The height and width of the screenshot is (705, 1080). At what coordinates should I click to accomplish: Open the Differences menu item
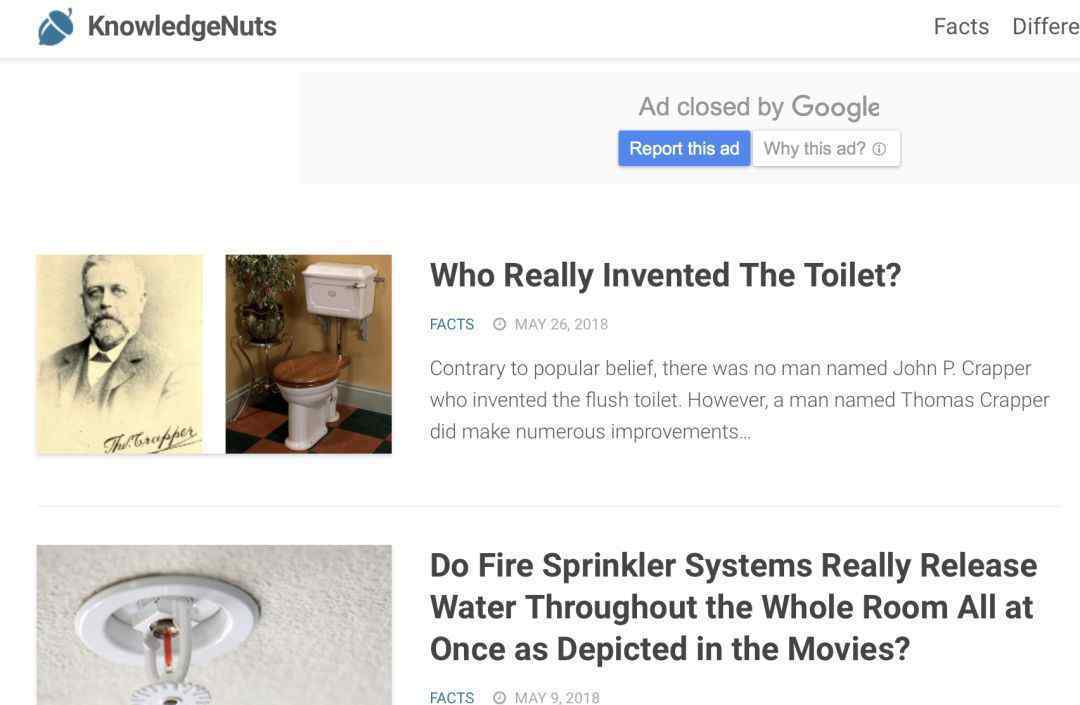point(1046,26)
